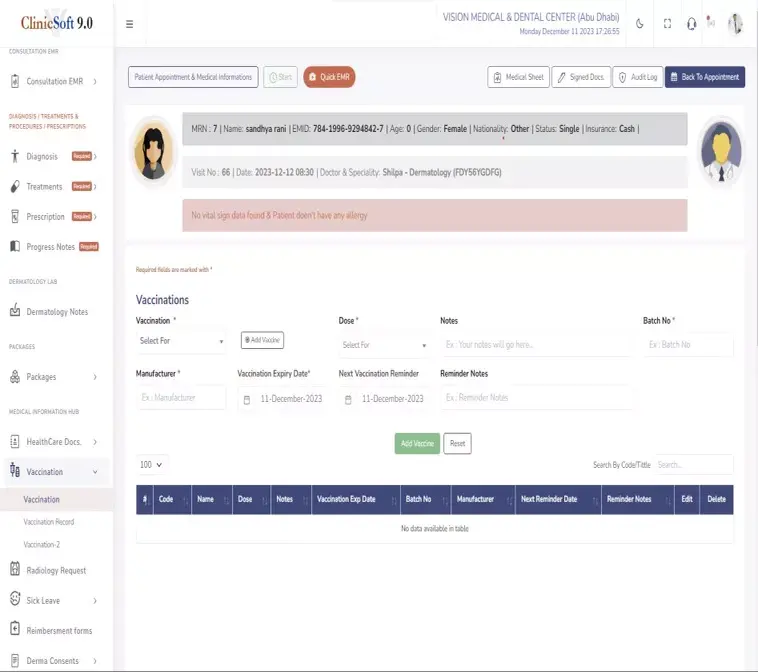The image size is (758, 672).
Task: Open the Medical Sheet
Action: [x=518, y=77]
